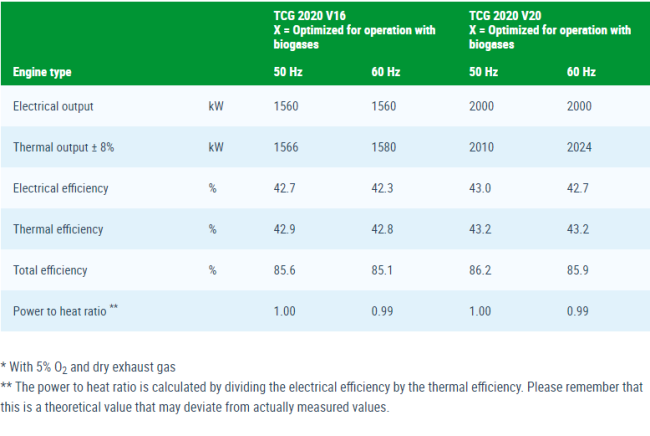Click the 85.1 total efficiency value
The width and height of the screenshot is (650, 436).
point(382,270)
